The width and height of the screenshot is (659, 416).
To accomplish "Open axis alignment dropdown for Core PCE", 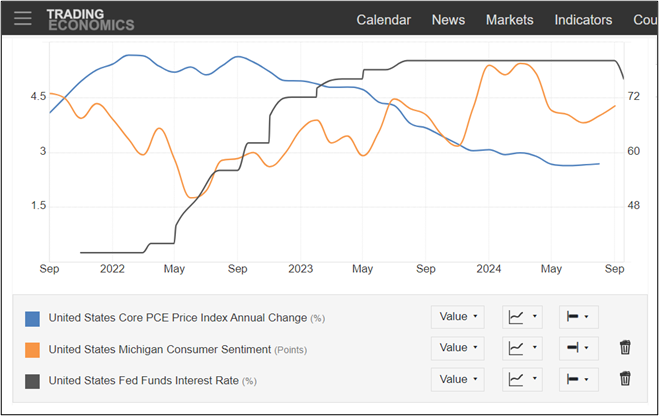I will pos(579,317).
